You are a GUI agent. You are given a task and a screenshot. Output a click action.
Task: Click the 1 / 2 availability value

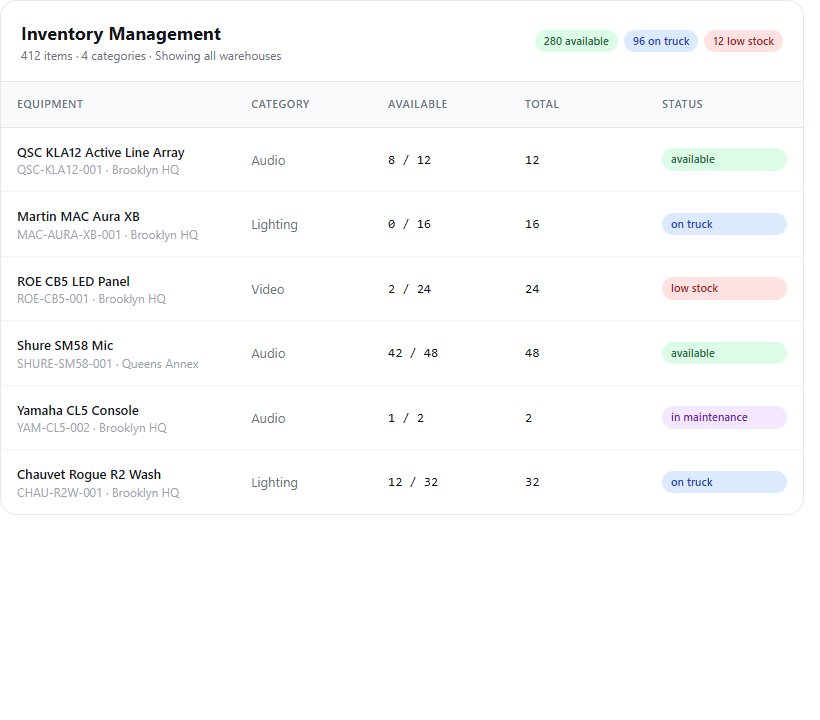(406, 418)
